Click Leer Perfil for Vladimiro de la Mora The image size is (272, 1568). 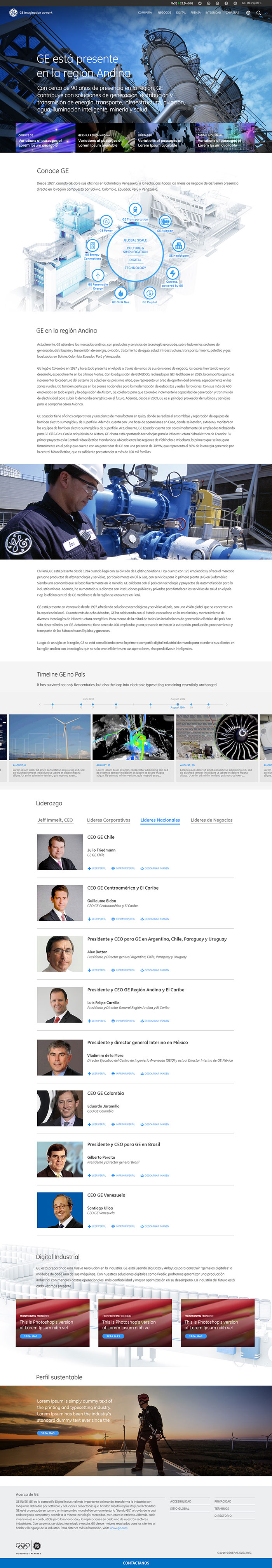tap(97, 1074)
